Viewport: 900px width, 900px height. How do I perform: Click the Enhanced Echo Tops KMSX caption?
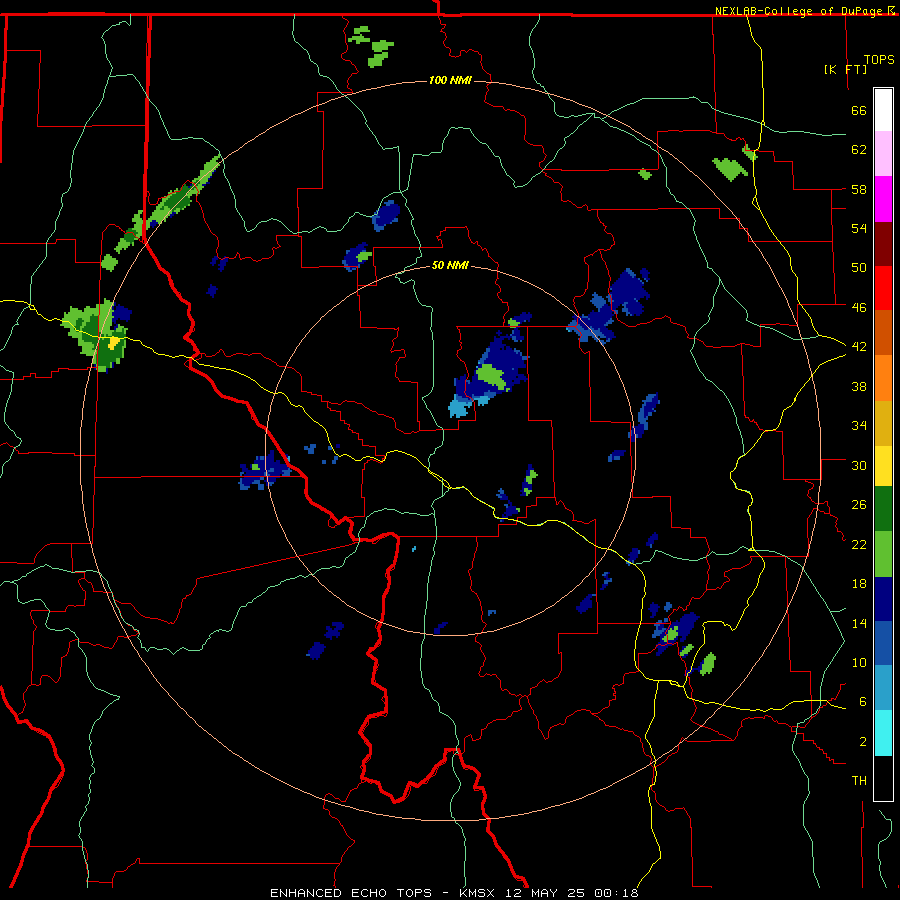tap(454, 893)
